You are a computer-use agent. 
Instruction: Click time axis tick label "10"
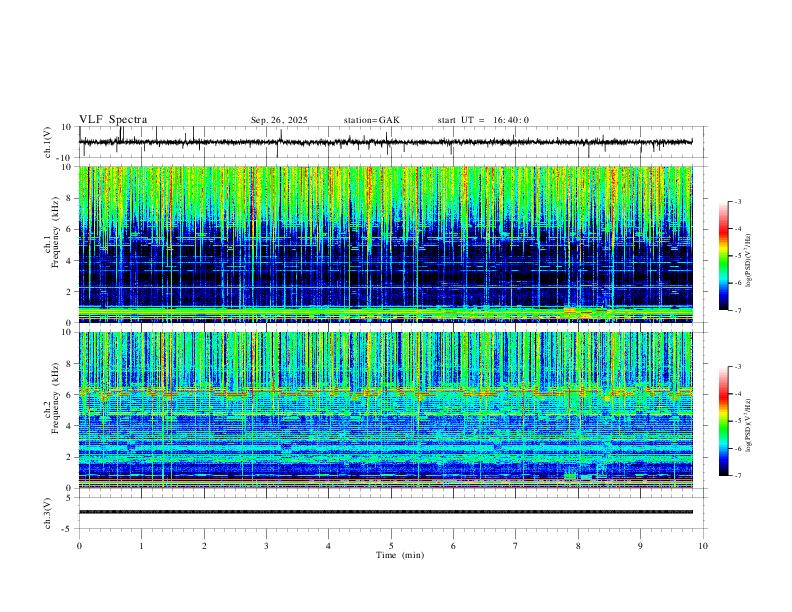tap(703, 546)
